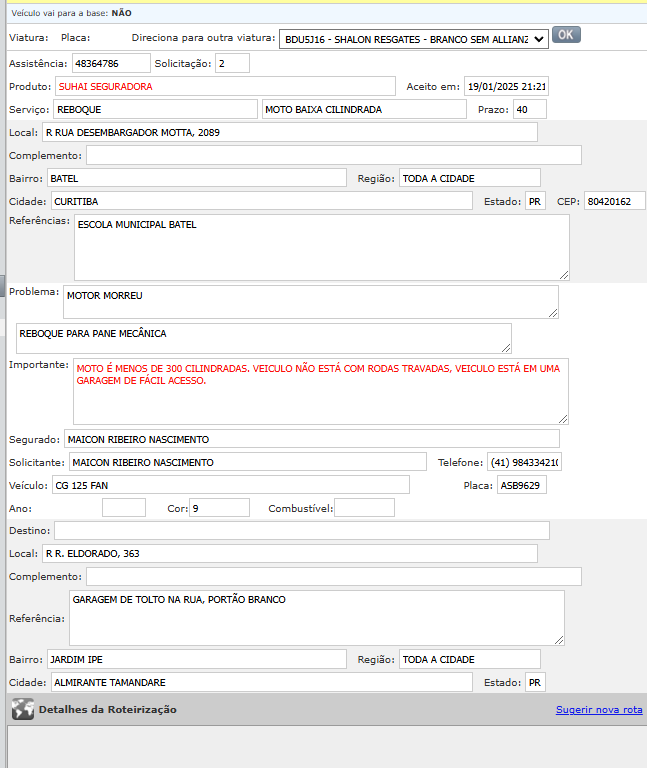Click the Veículo vai para a base: NÃO text
The width and height of the screenshot is (647, 768).
pyautogui.click(x=72, y=13)
